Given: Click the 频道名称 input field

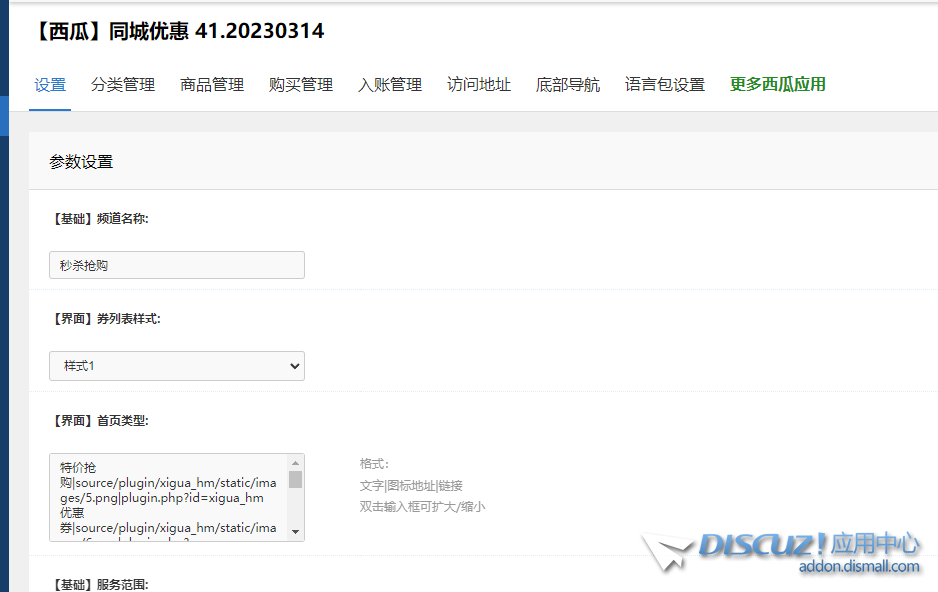Looking at the screenshot, I should click(x=177, y=265).
